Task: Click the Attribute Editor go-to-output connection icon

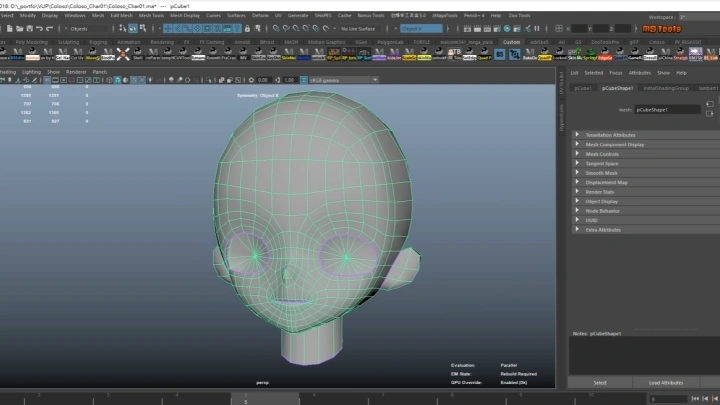Action: pos(710,113)
